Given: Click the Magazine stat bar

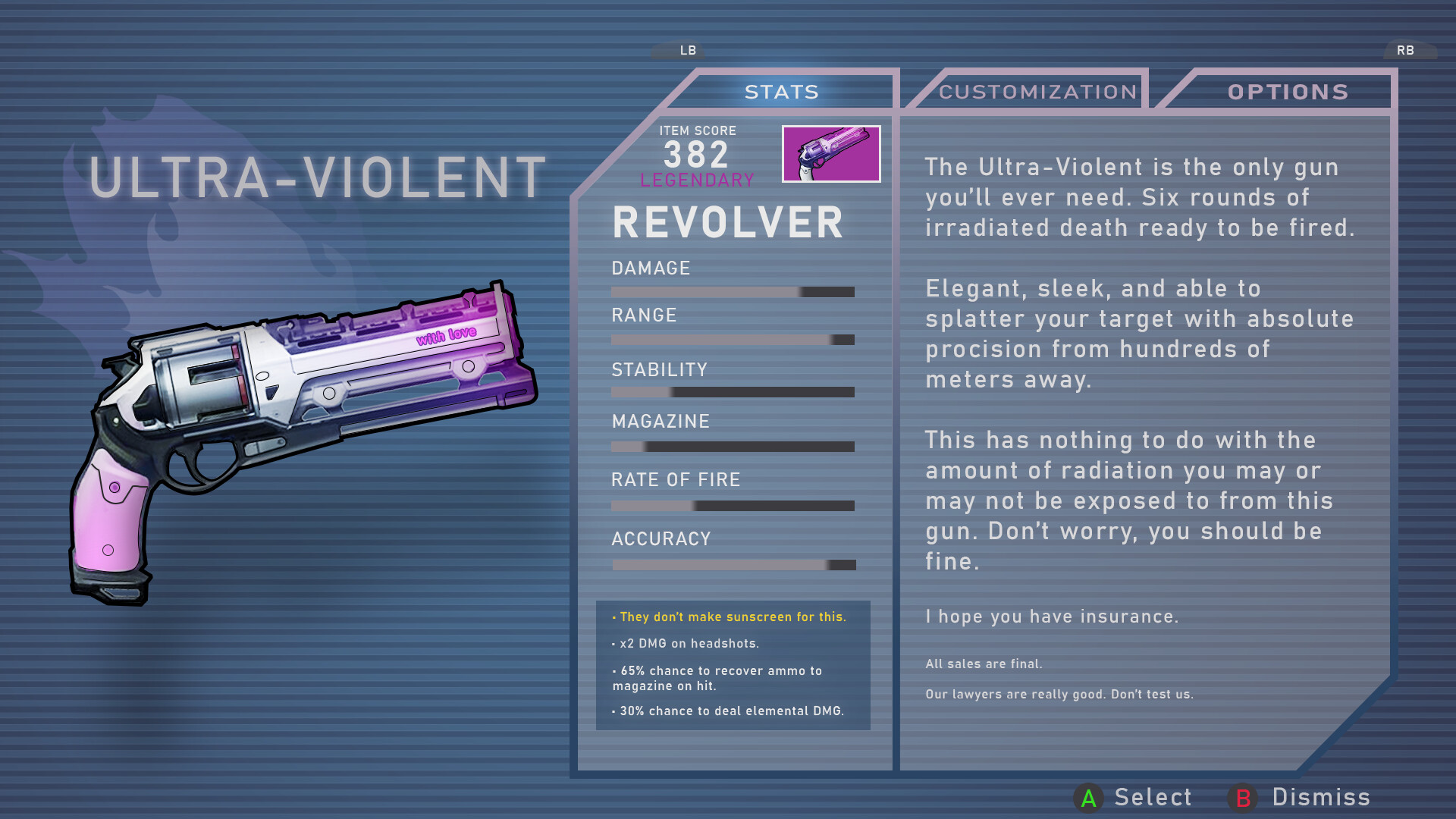Looking at the screenshot, I should coord(733,447).
